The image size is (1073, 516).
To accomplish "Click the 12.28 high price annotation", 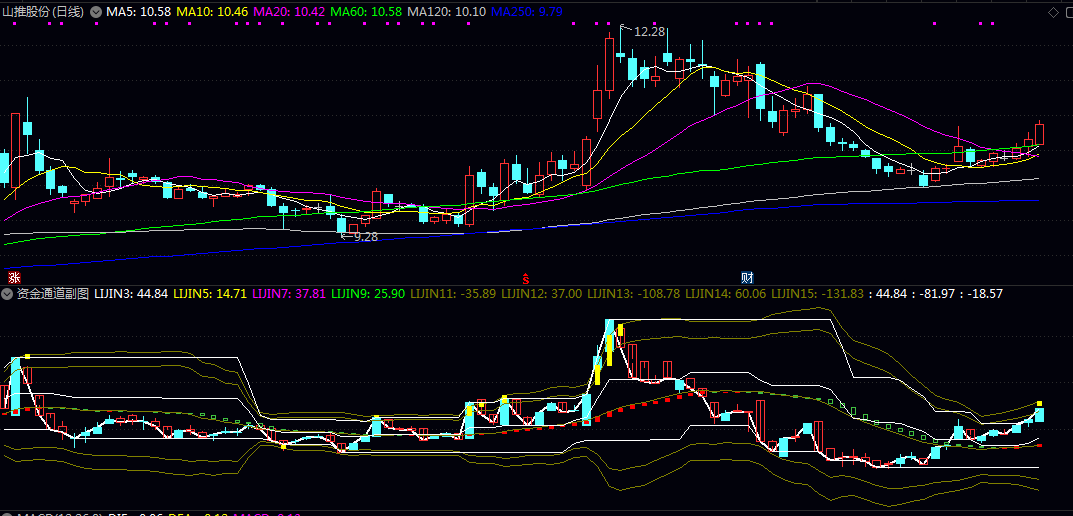I will (649, 32).
